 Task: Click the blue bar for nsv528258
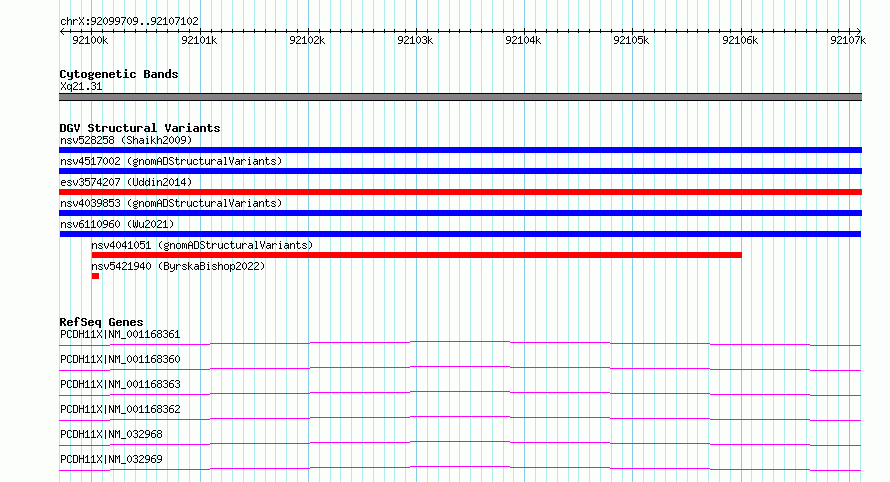tap(460, 150)
